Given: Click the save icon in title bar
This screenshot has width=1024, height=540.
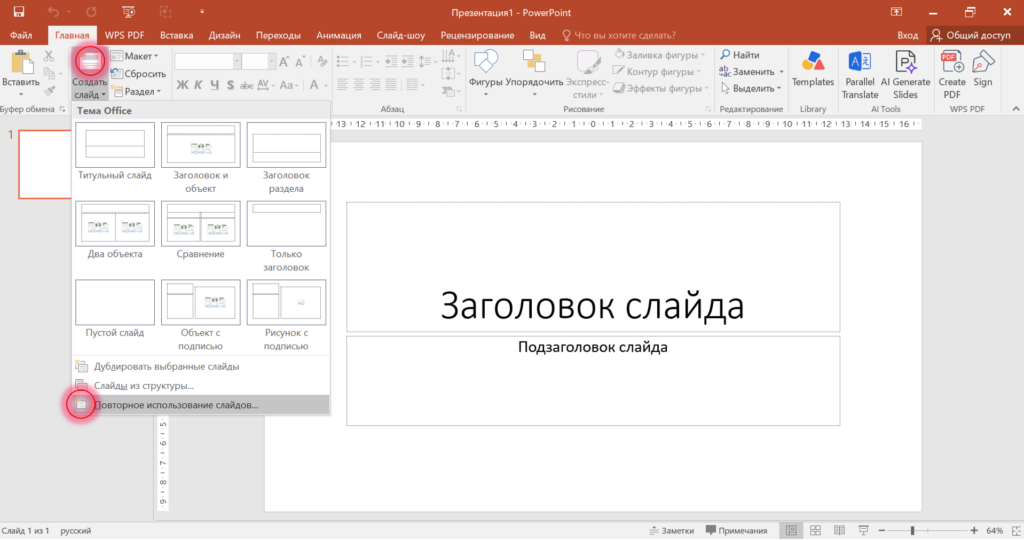Looking at the screenshot, I should [x=19, y=12].
